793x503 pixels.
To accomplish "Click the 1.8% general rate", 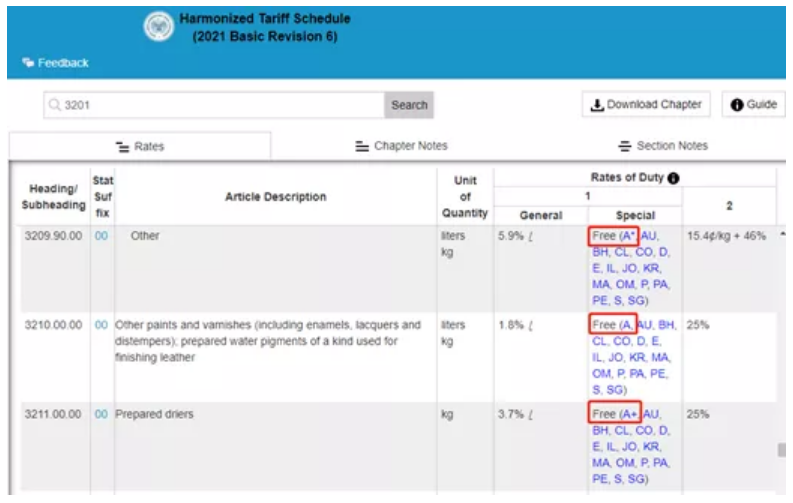I will click(x=511, y=325).
